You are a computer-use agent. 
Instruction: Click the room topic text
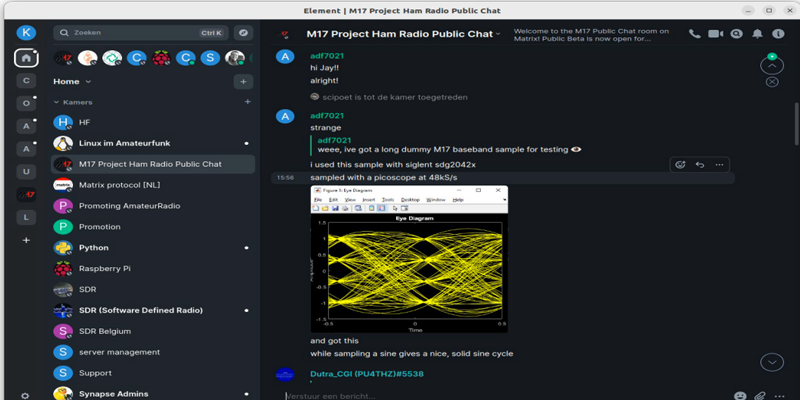591,35
